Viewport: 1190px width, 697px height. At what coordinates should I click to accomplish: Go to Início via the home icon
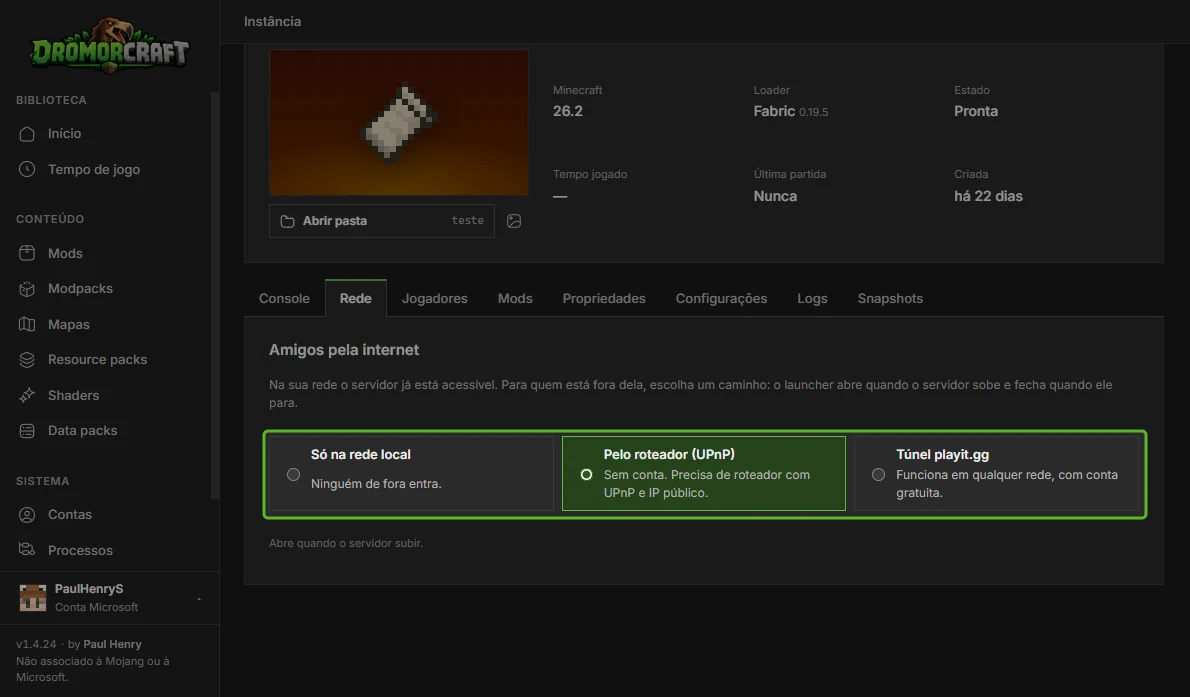(27, 134)
